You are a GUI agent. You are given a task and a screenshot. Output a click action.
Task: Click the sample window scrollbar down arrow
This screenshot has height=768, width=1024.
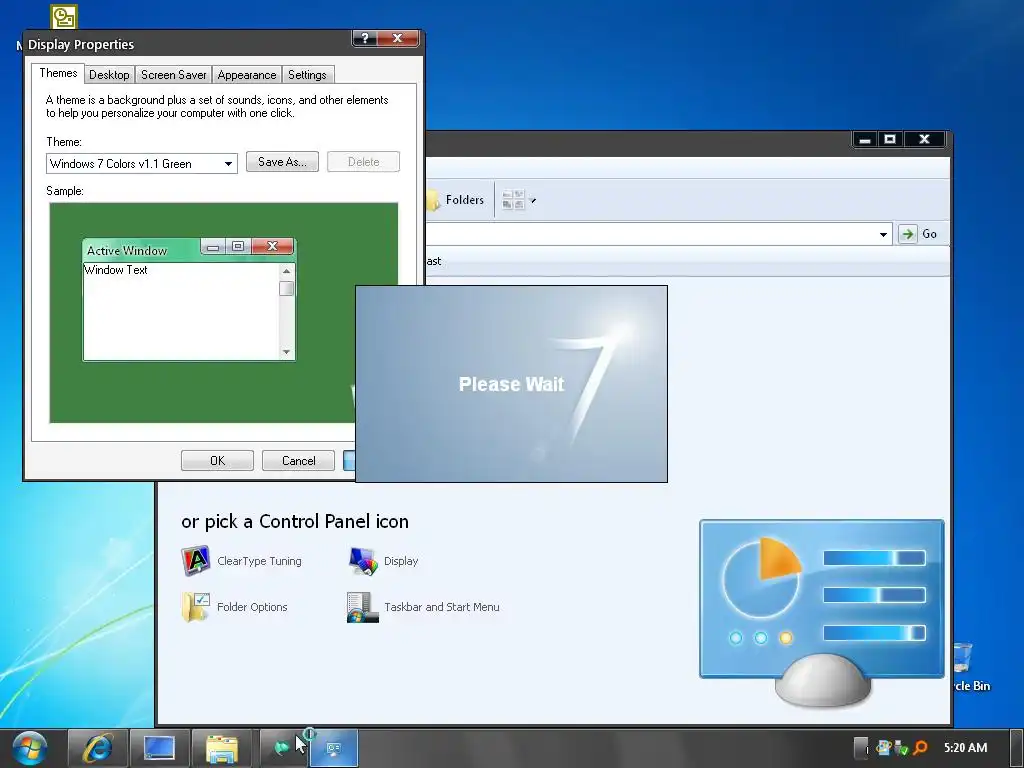coord(286,352)
